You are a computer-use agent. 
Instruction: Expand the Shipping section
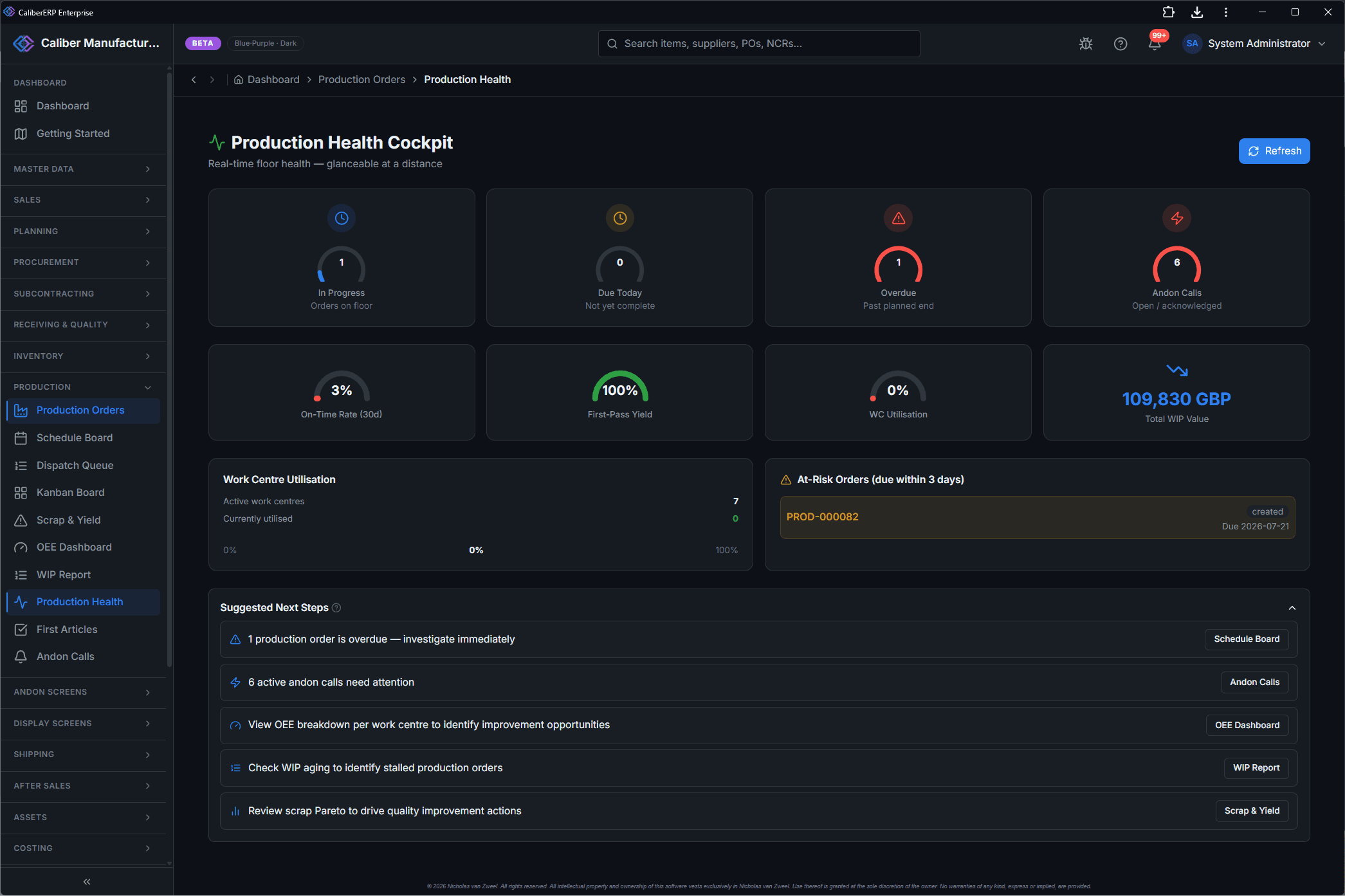[x=82, y=754]
